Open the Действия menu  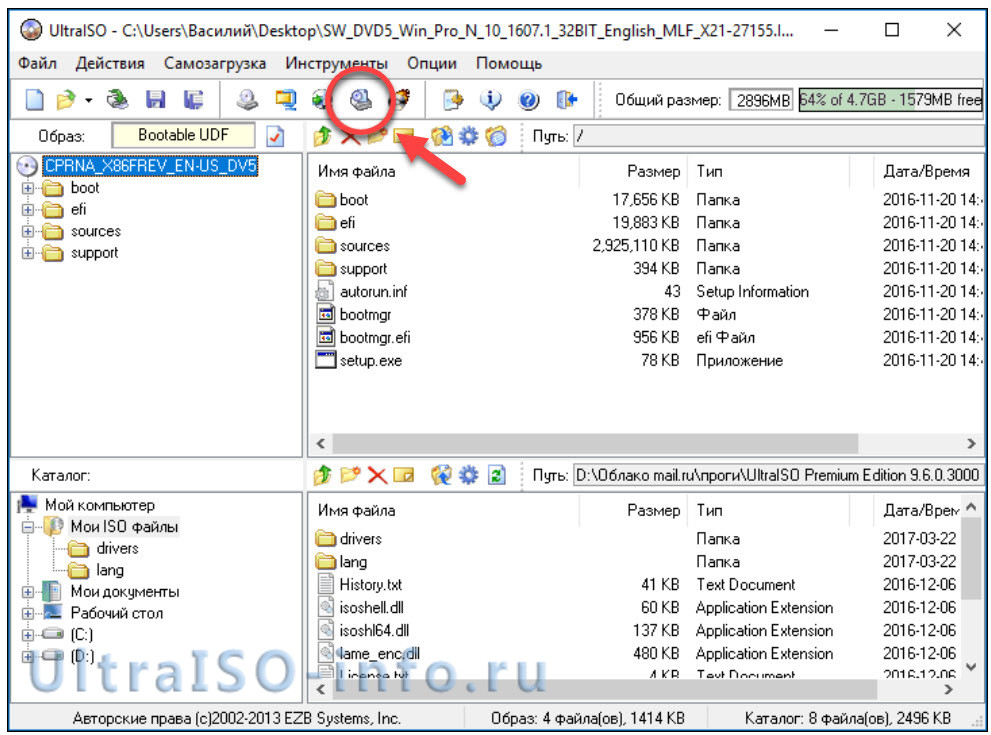tap(110, 63)
